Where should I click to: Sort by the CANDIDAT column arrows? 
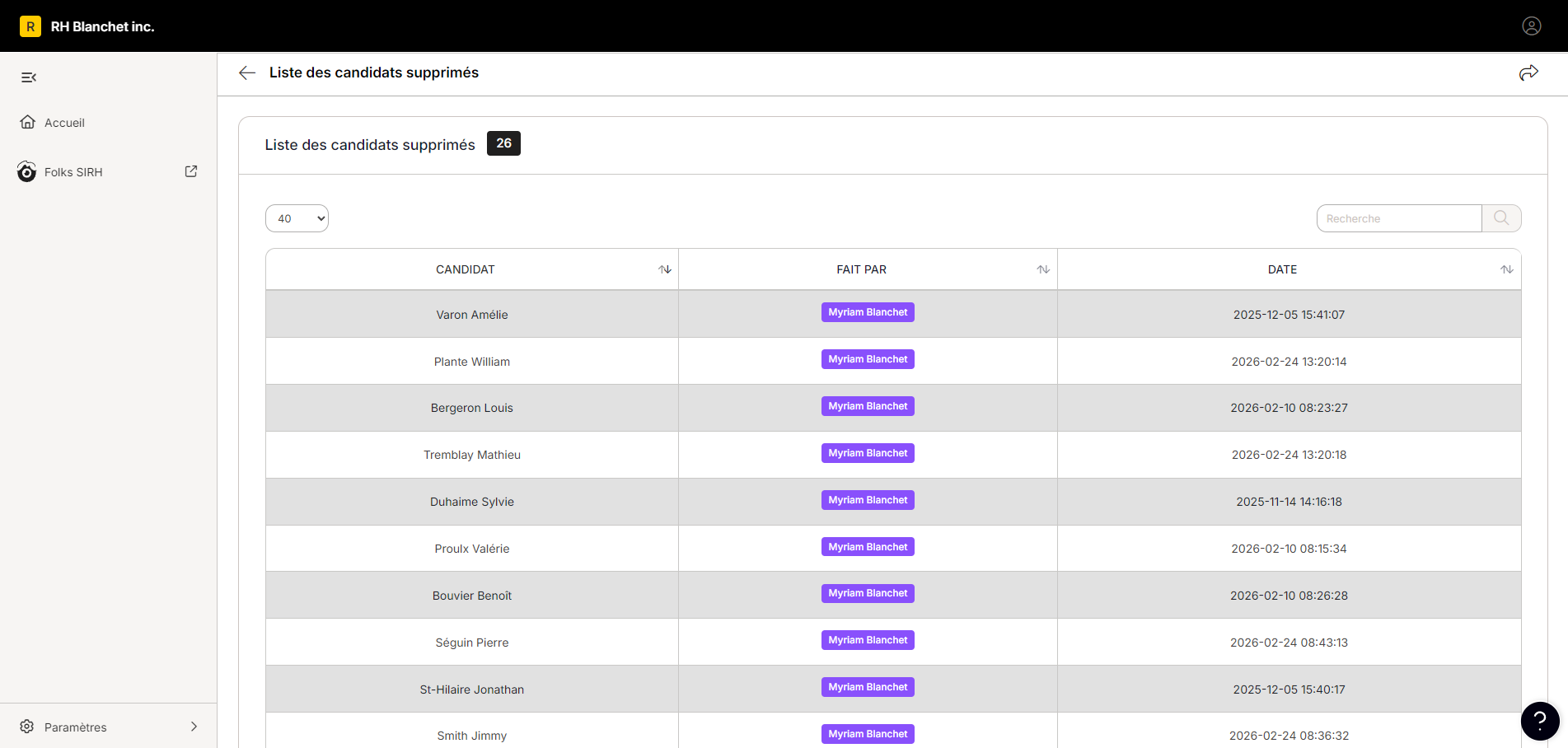tap(665, 269)
